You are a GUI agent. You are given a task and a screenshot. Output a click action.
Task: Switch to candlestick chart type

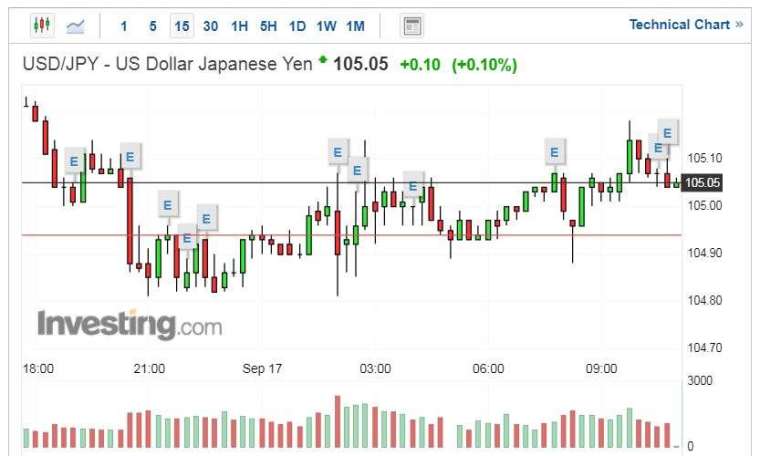click(x=42, y=25)
